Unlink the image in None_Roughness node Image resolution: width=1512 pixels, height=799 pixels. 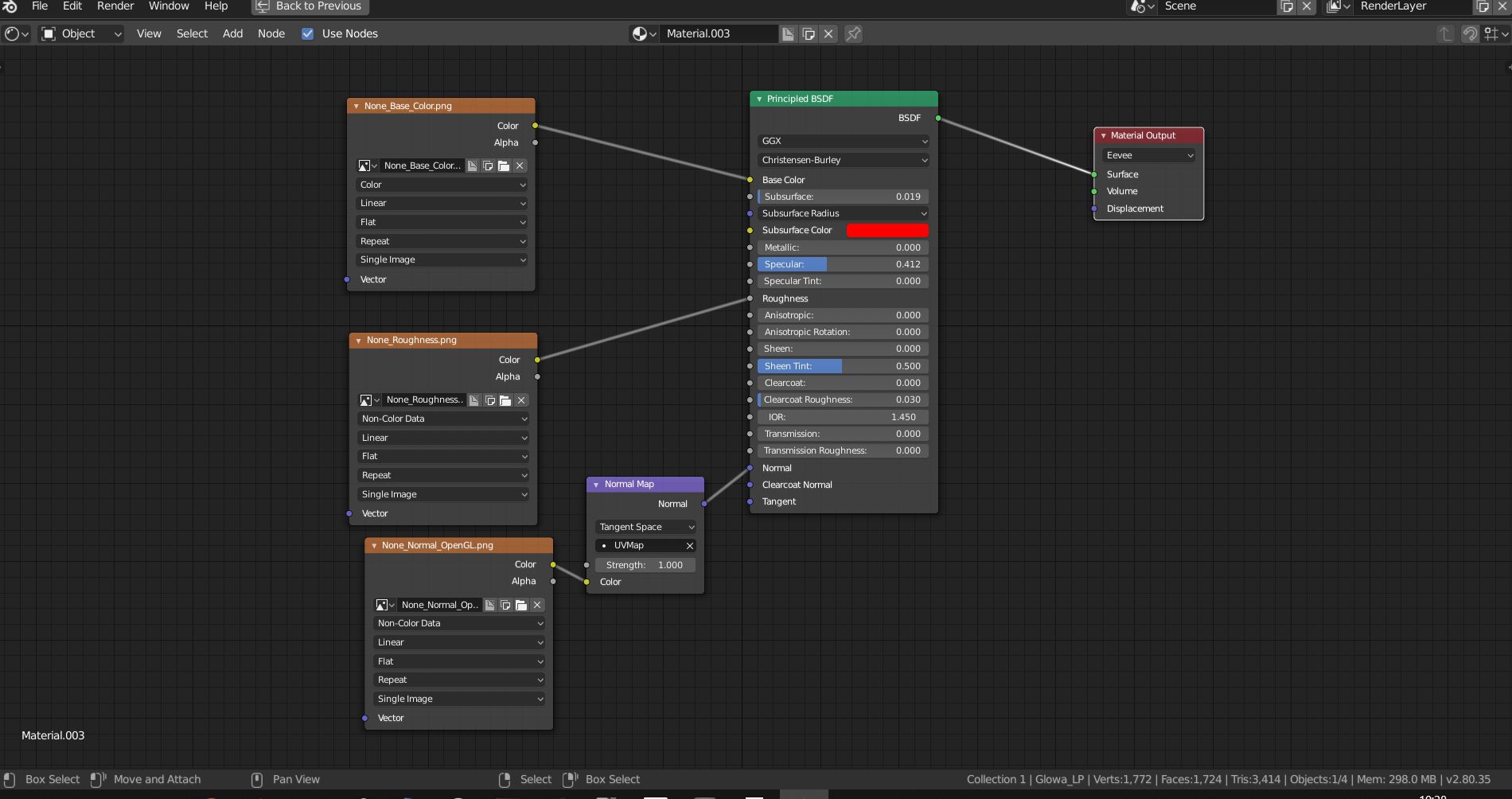(x=521, y=400)
